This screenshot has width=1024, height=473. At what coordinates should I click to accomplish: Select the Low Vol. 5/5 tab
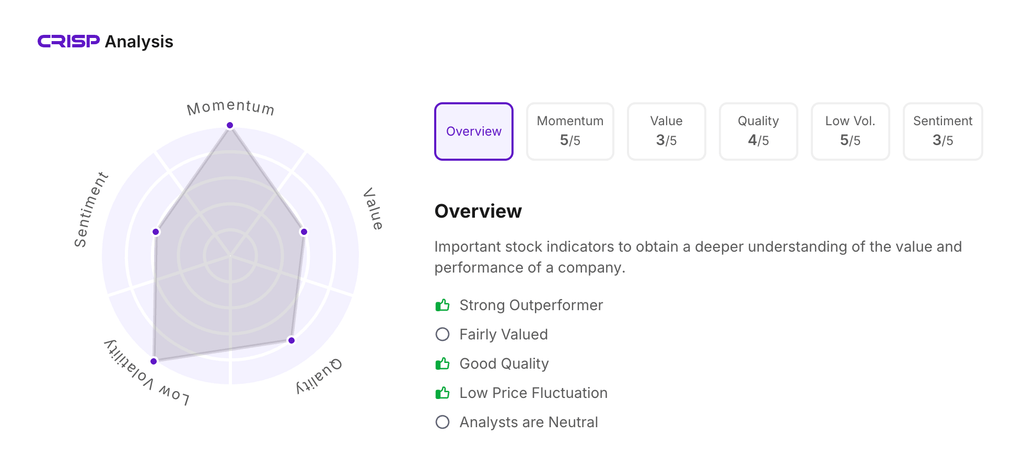tap(850, 131)
